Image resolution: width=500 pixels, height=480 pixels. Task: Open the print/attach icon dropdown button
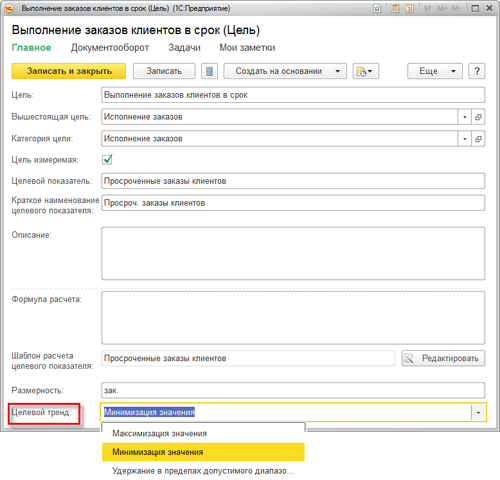366,71
